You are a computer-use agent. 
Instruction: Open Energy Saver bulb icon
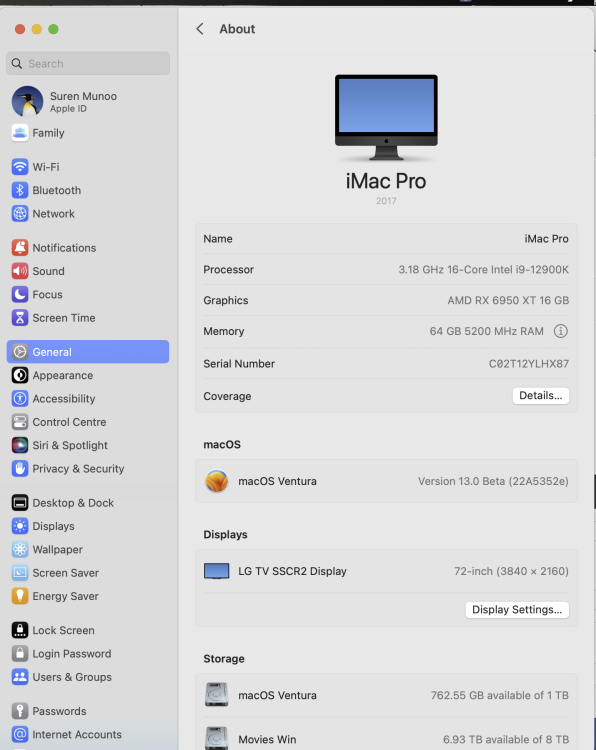coord(20,596)
